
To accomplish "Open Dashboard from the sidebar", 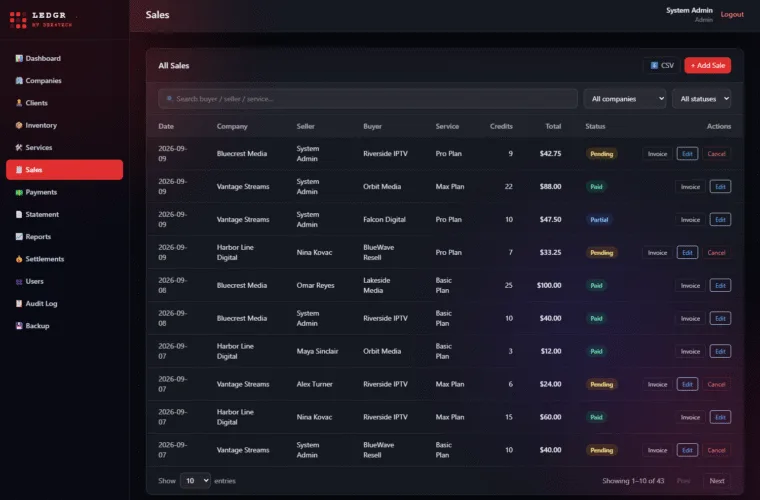I will pos(64,58).
